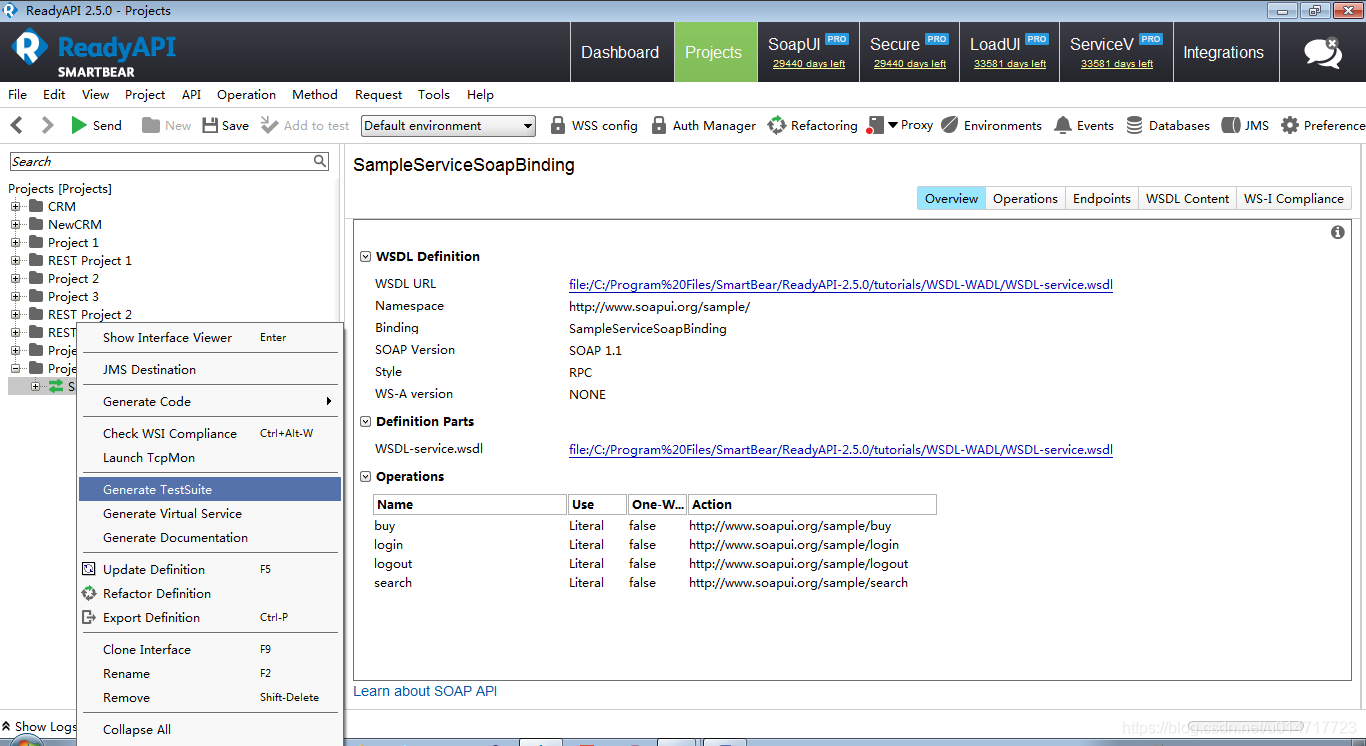
Task: Click the forward navigation arrow
Action: point(47,125)
